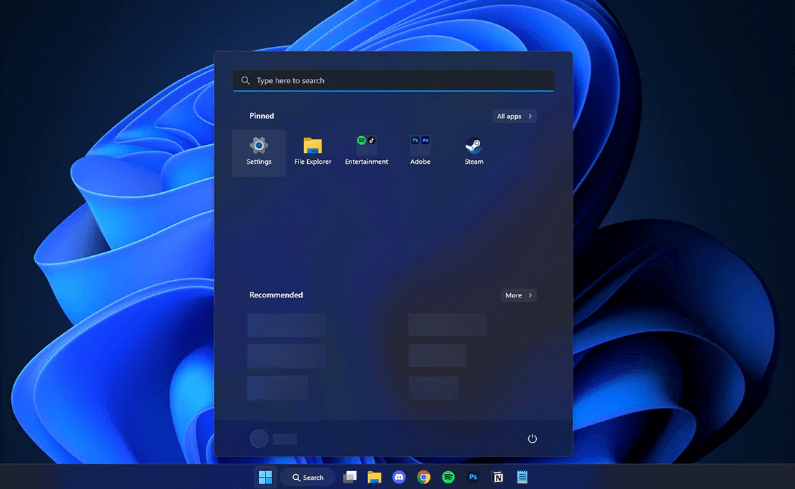
Task: Open Spotify from the taskbar
Action: (448, 477)
